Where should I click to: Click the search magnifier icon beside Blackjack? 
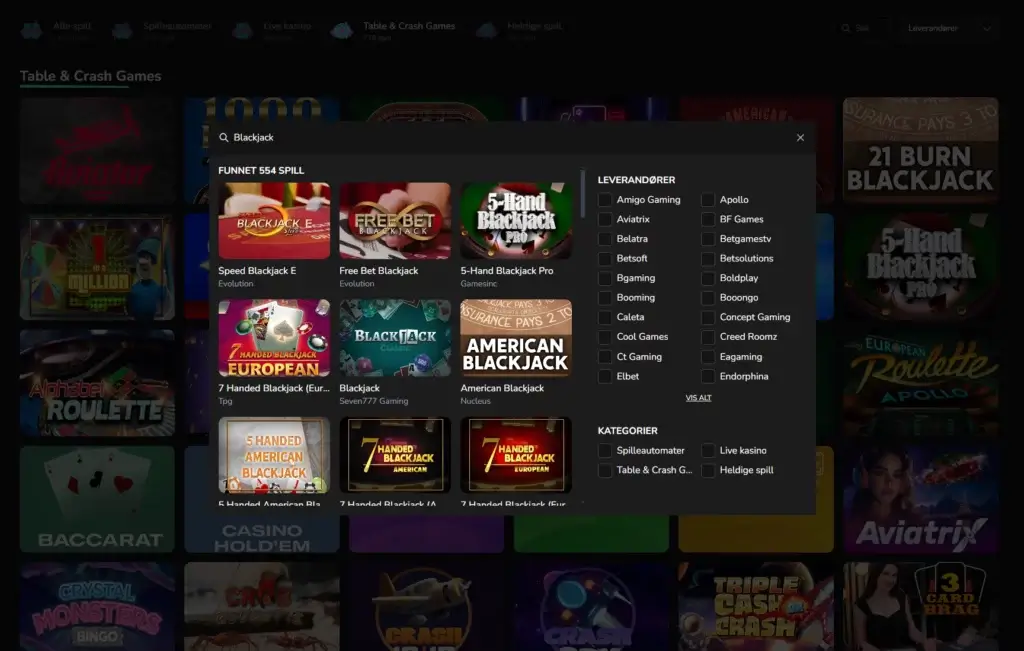pyautogui.click(x=223, y=138)
